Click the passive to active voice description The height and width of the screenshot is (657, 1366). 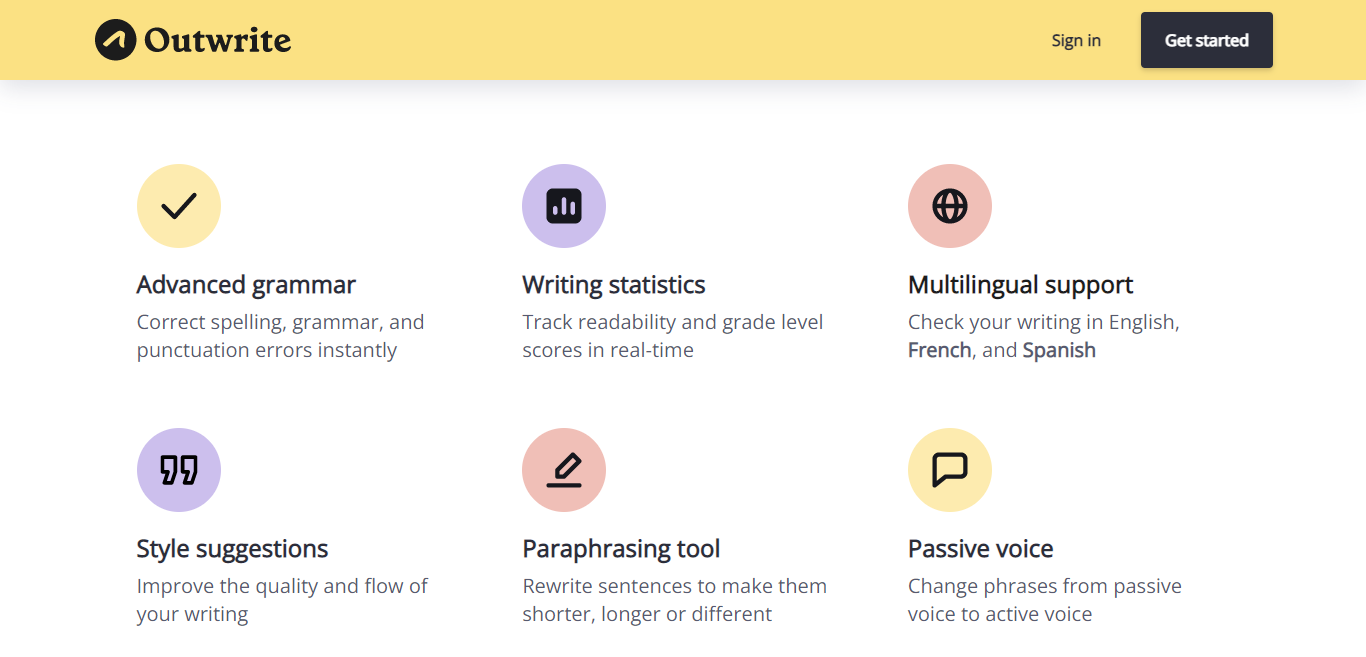[1044, 600]
